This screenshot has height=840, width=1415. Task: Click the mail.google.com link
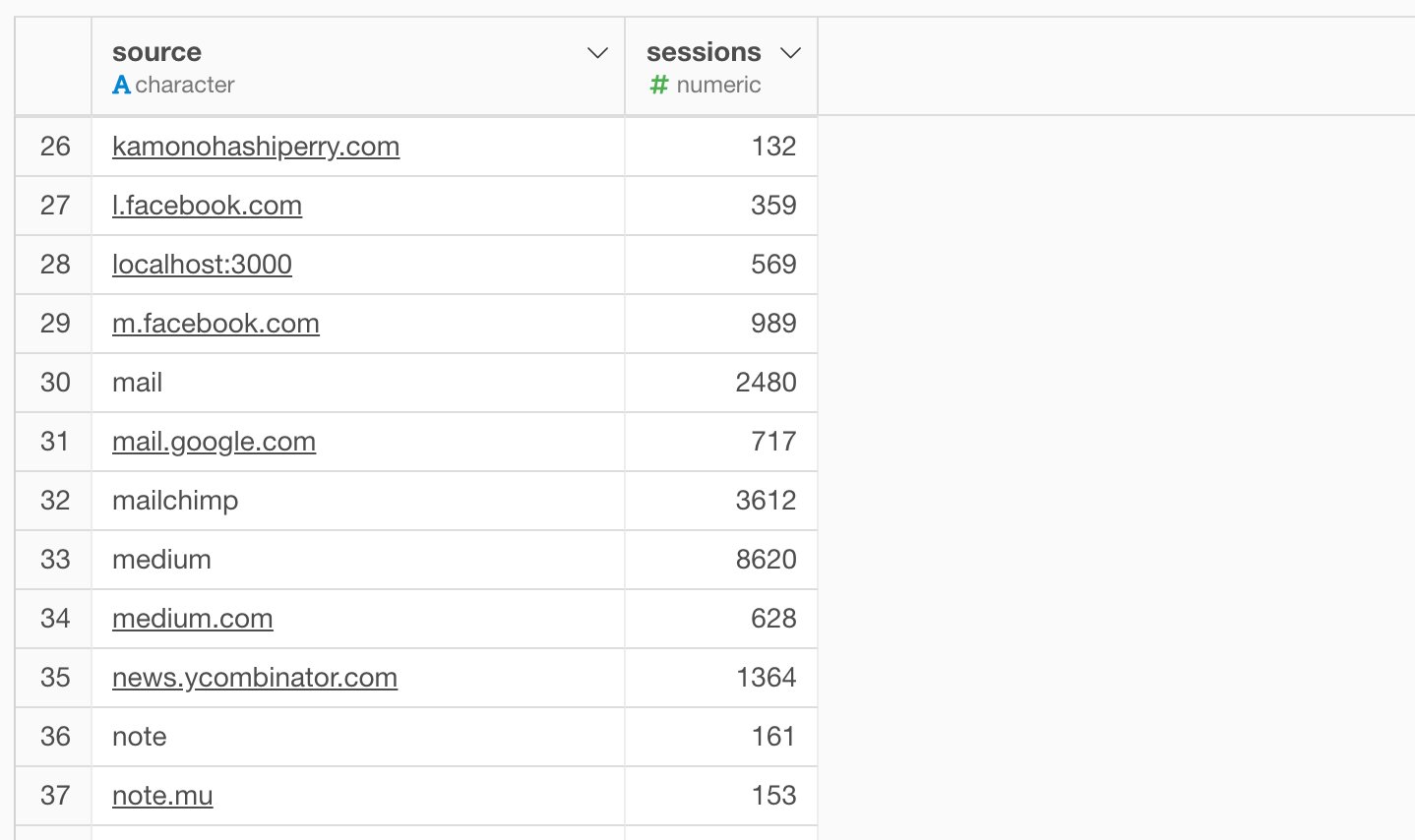[x=214, y=442]
